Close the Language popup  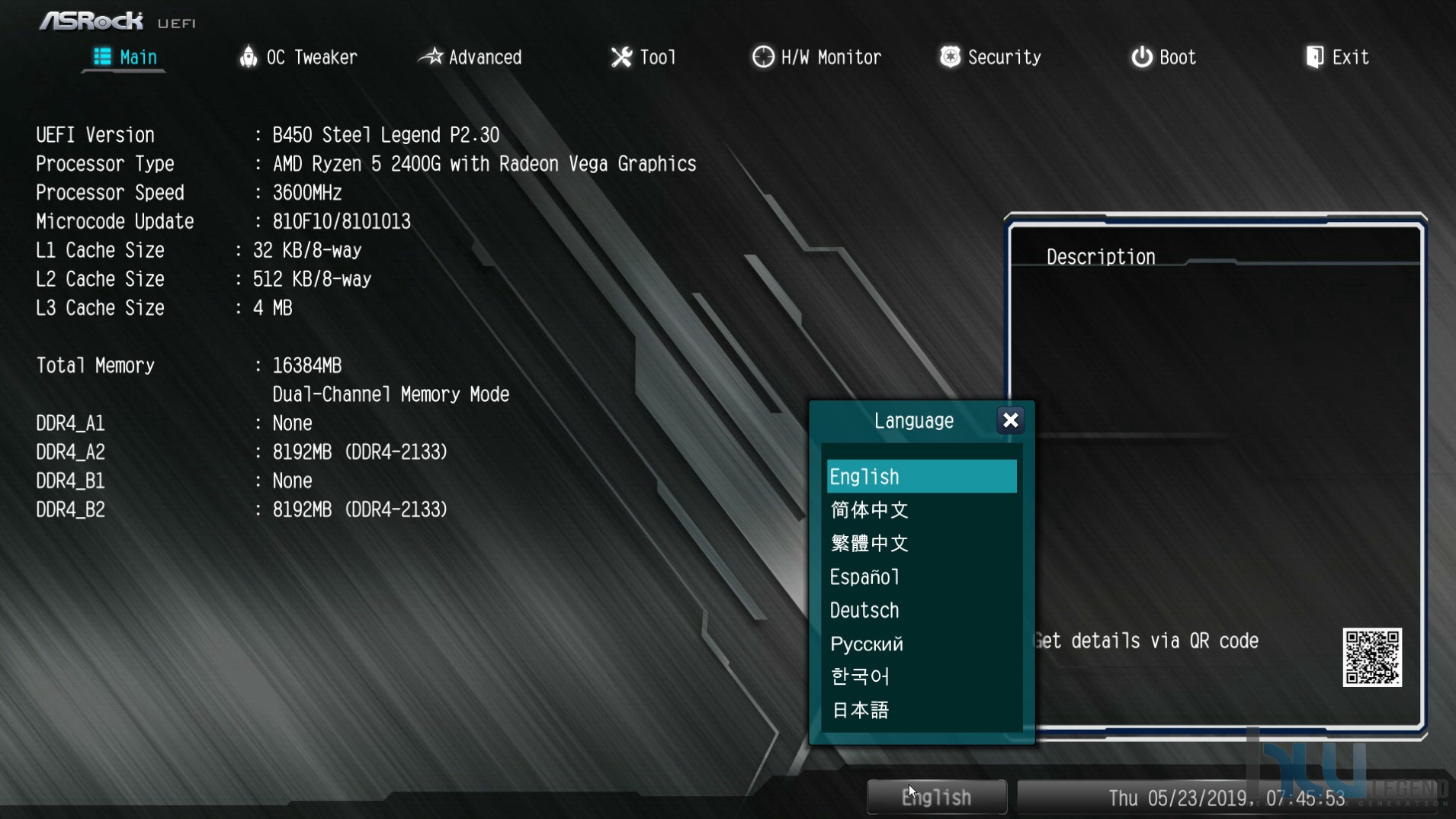tap(1010, 420)
